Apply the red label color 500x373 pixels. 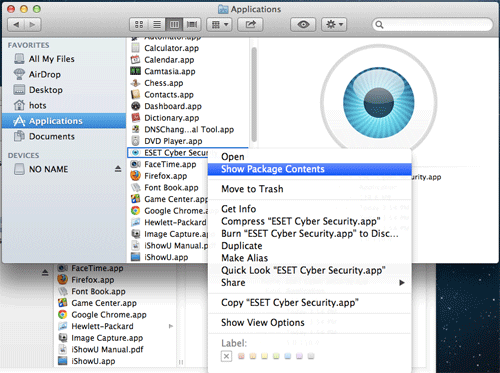coord(241,356)
